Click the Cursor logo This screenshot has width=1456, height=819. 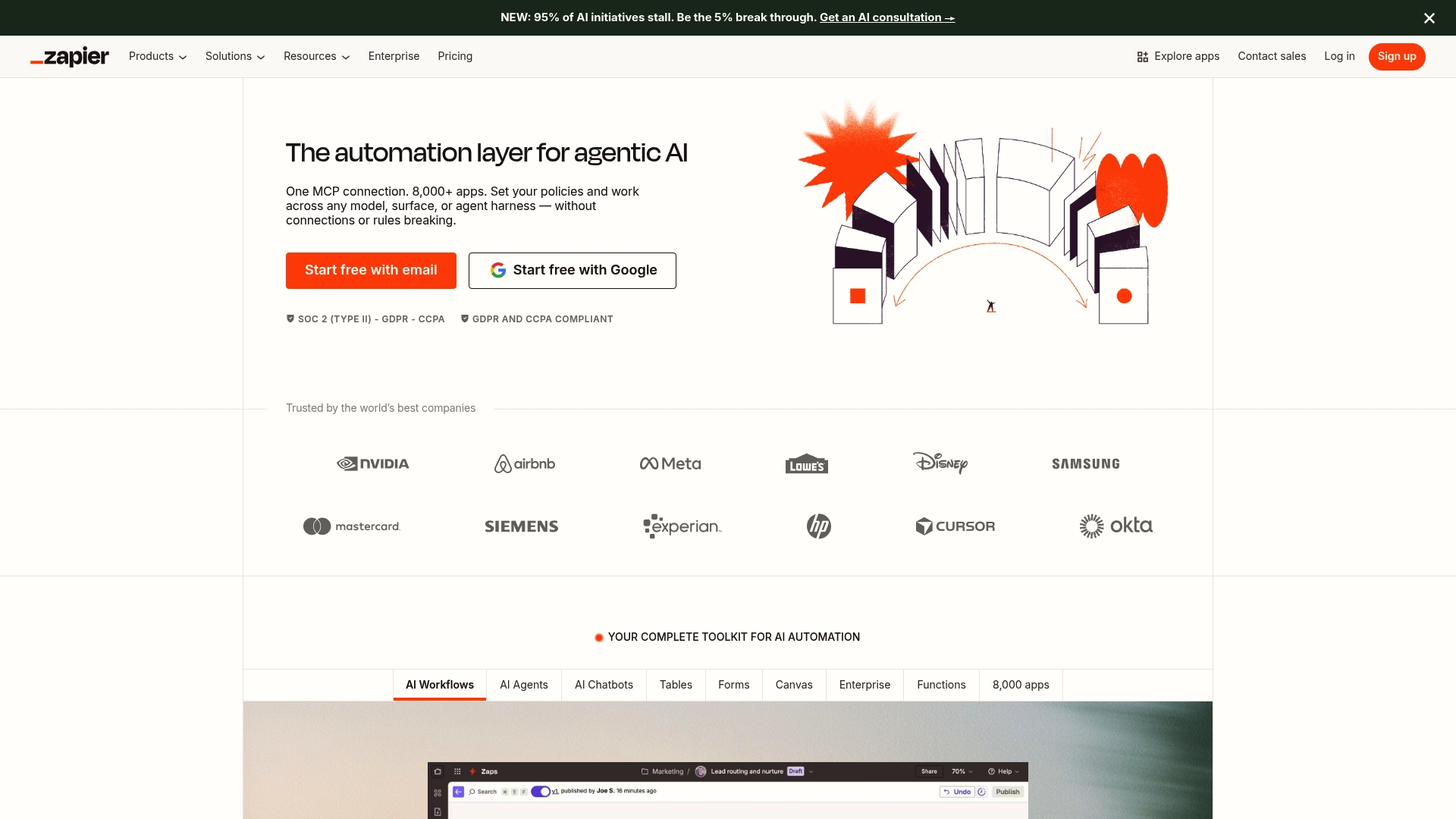(955, 526)
